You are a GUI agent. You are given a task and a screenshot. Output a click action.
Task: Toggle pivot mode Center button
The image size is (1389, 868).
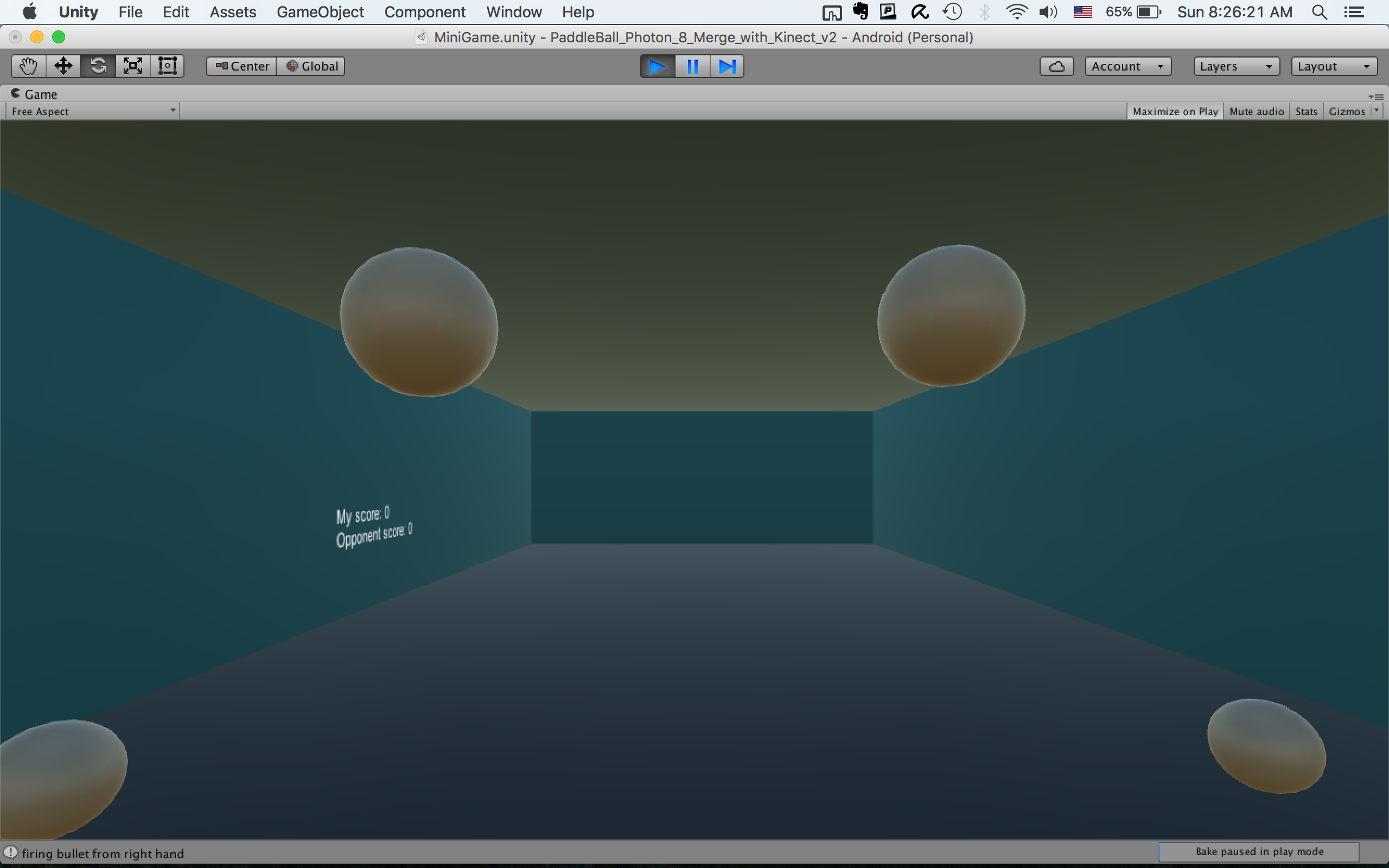(x=241, y=66)
